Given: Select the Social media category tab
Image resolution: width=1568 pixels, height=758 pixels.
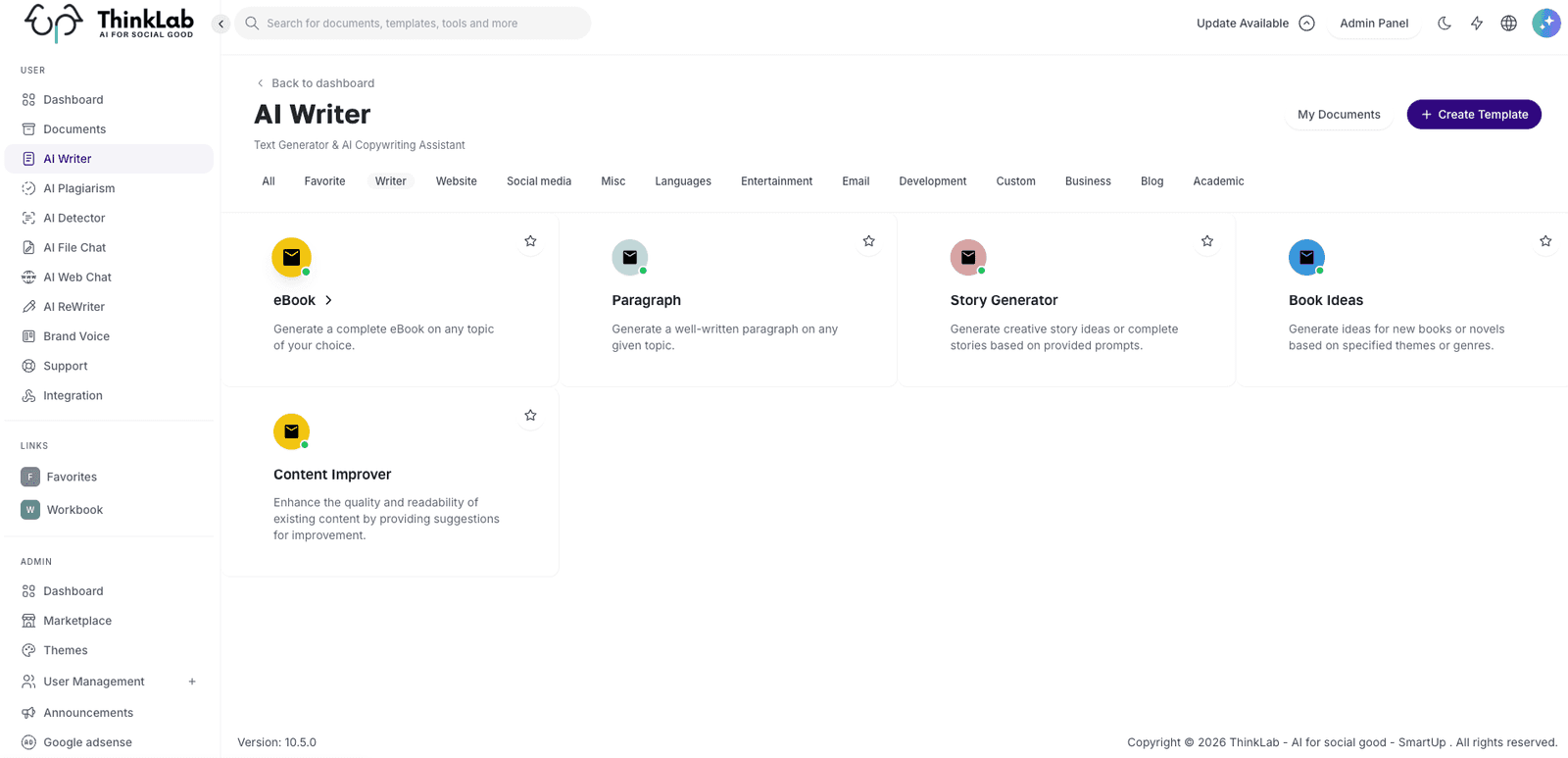Looking at the screenshot, I should pos(539,181).
